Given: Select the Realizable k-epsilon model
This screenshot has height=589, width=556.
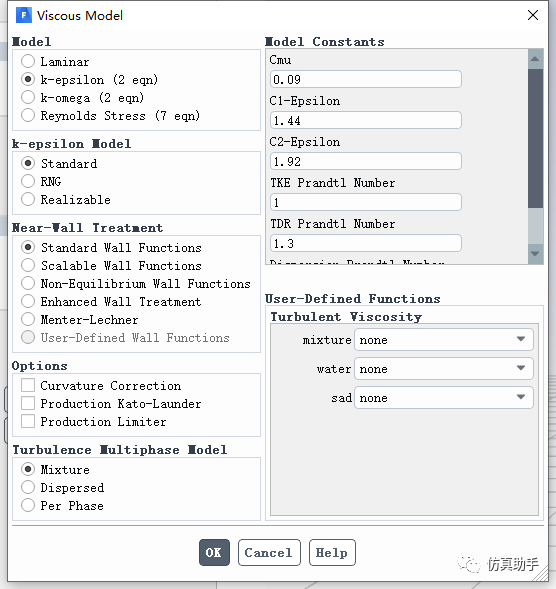Looking at the screenshot, I should click(x=28, y=199).
